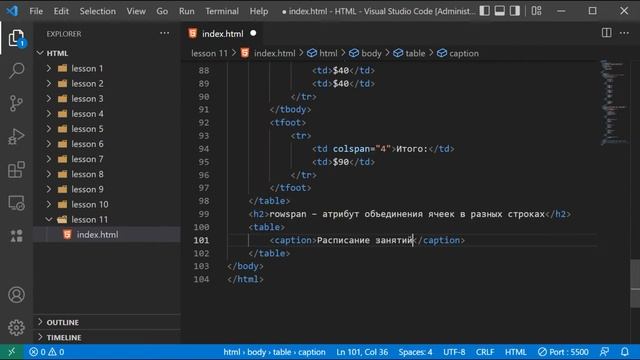Open the Terminal menu
The image size is (640, 360).
(x=222, y=11)
